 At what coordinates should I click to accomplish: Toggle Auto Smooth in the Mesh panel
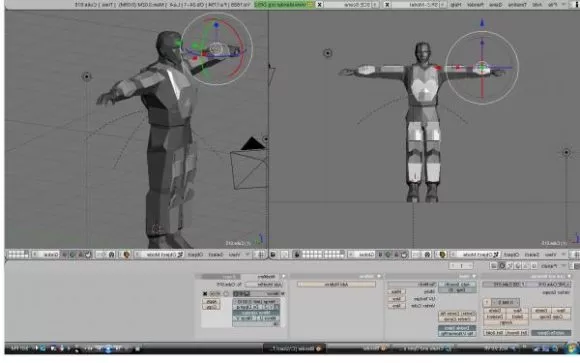click(457, 284)
